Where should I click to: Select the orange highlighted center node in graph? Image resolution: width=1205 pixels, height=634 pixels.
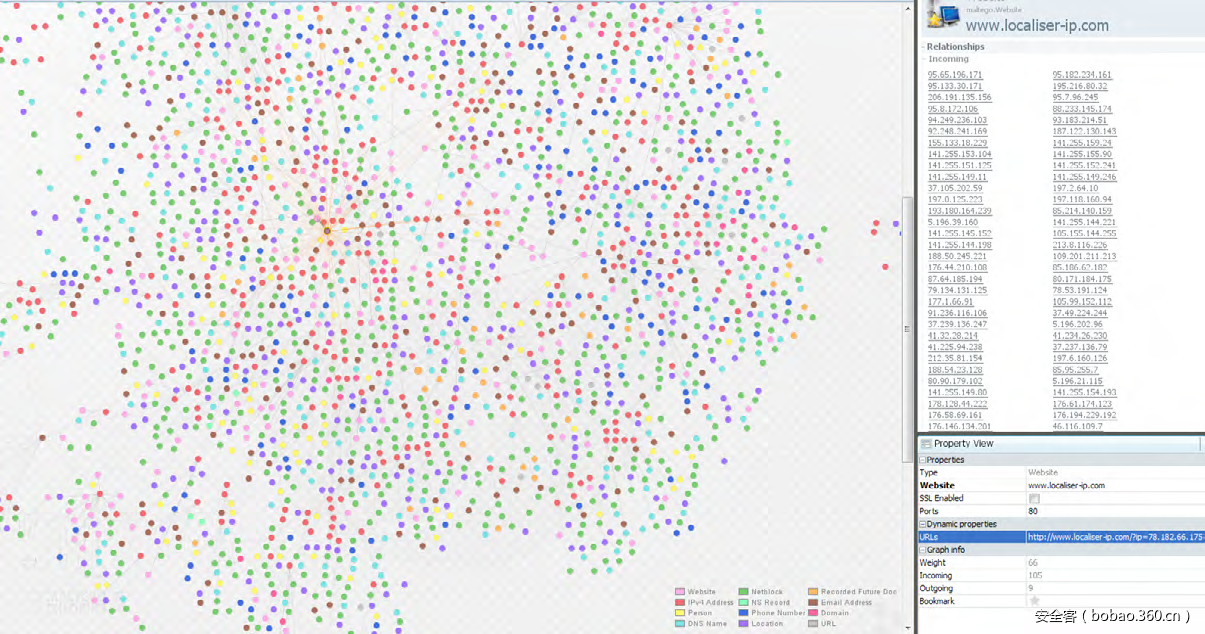(327, 231)
